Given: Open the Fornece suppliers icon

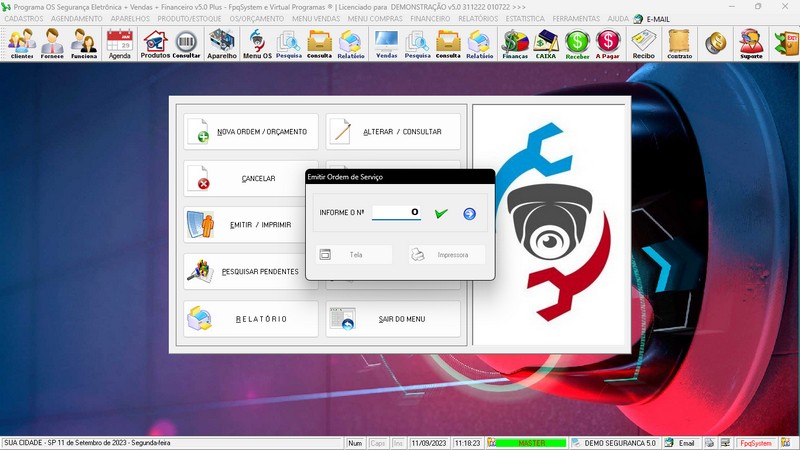Looking at the screenshot, I should click(x=52, y=43).
